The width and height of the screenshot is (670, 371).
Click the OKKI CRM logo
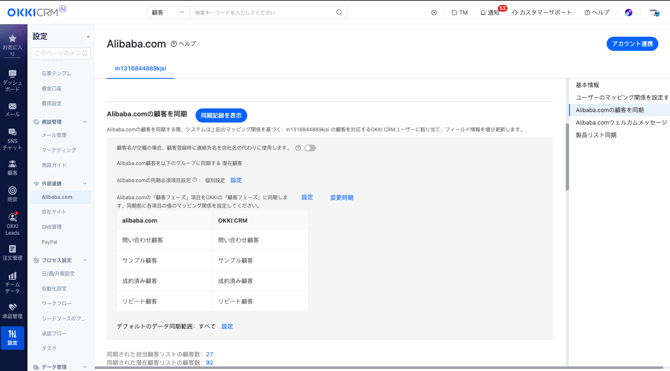pyautogui.click(x=37, y=12)
